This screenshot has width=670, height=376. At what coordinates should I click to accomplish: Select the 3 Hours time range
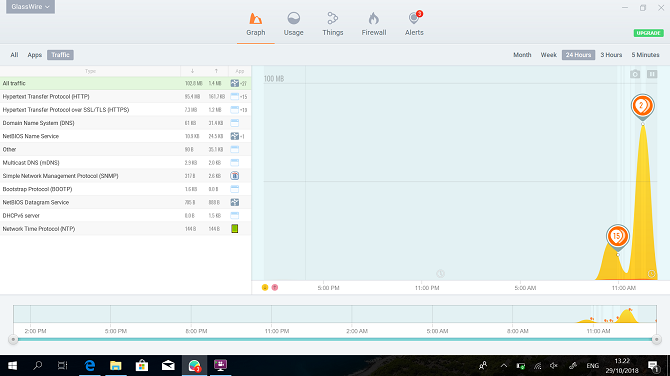click(x=611, y=55)
